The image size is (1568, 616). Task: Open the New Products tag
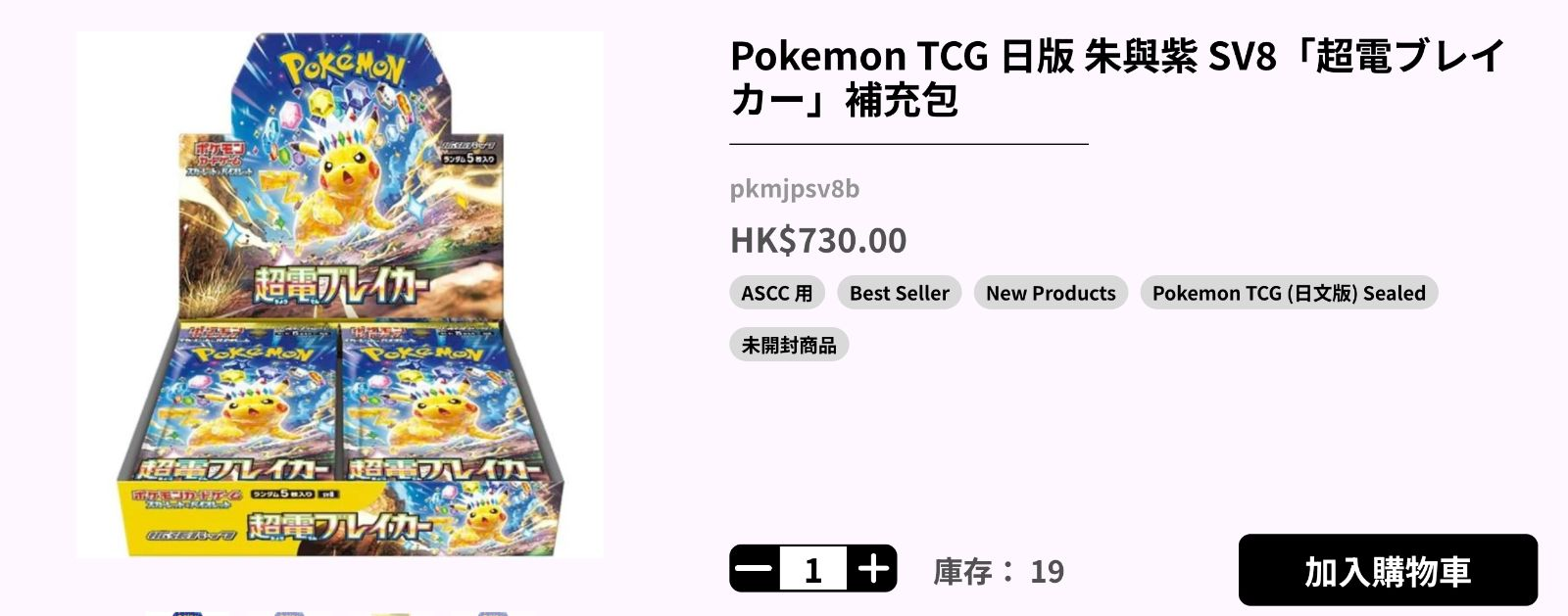[1051, 293]
